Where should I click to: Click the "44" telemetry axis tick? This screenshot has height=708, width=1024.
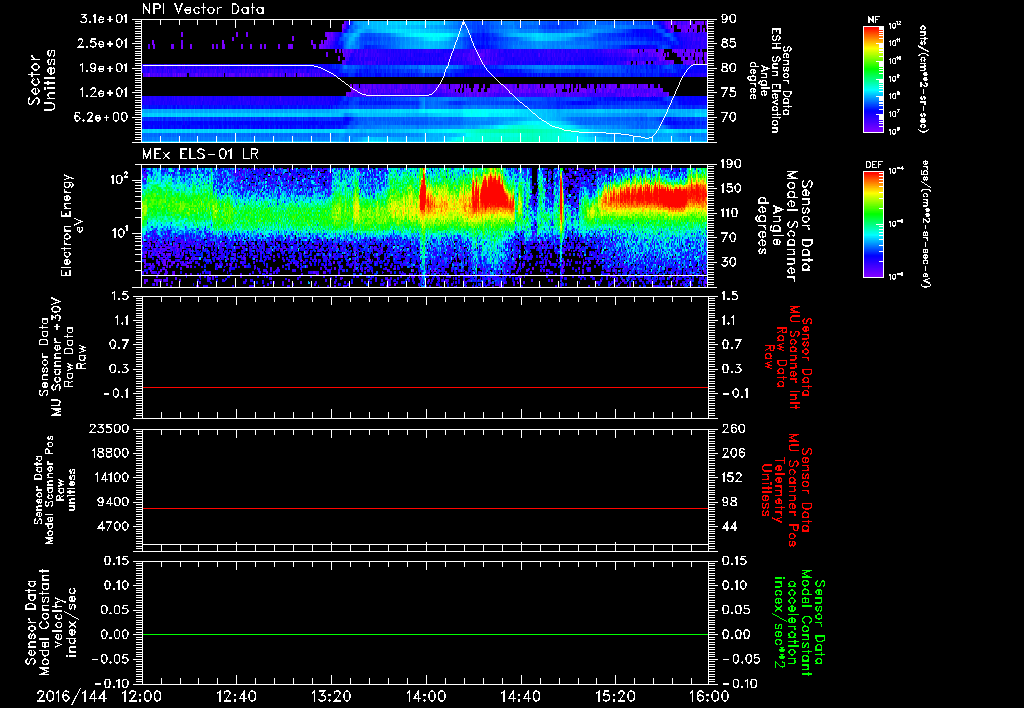pyautogui.click(x=729, y=526)
